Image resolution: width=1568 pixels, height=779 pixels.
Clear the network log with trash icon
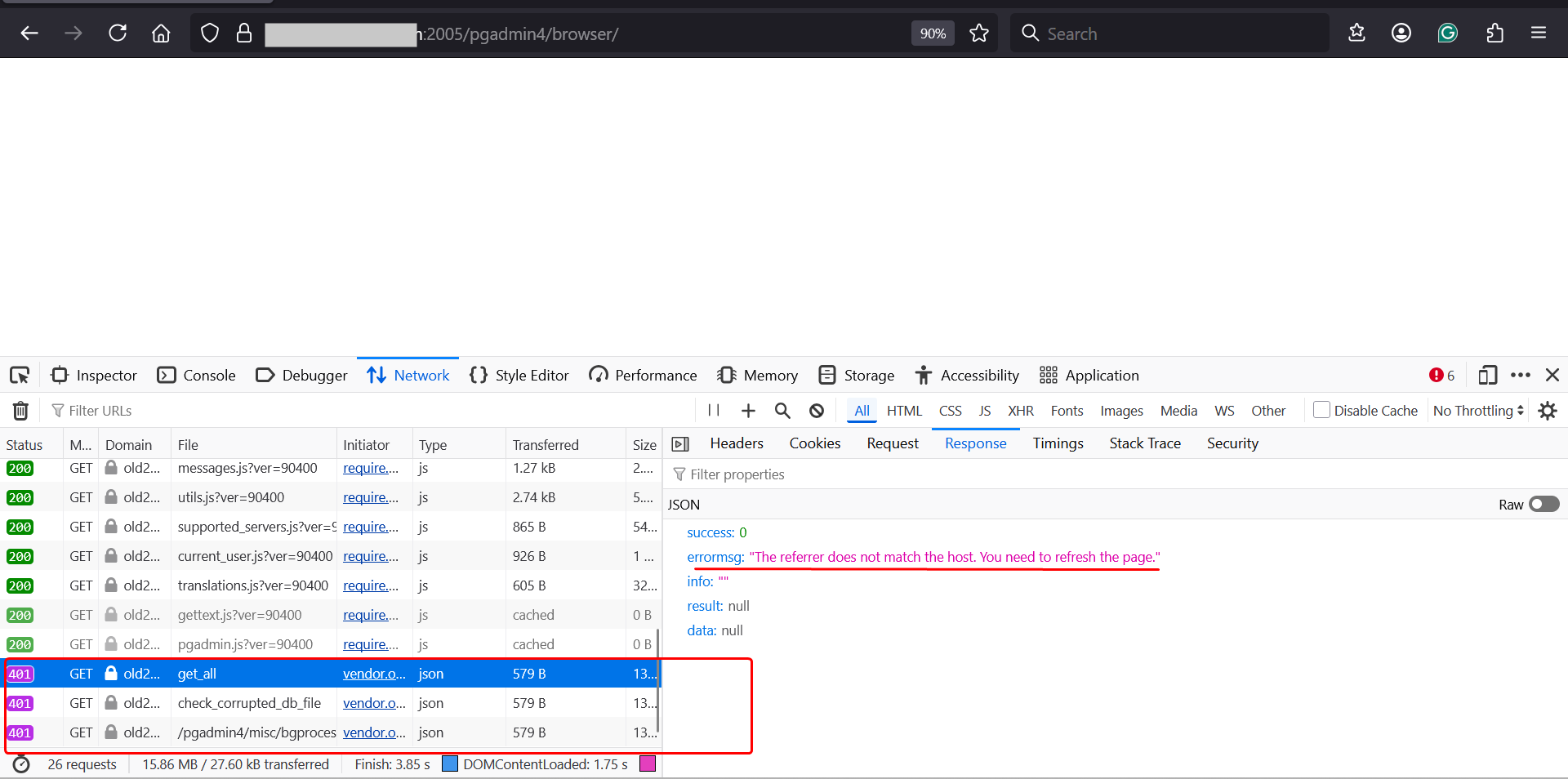pyautogui.click(x=21, y=411)
